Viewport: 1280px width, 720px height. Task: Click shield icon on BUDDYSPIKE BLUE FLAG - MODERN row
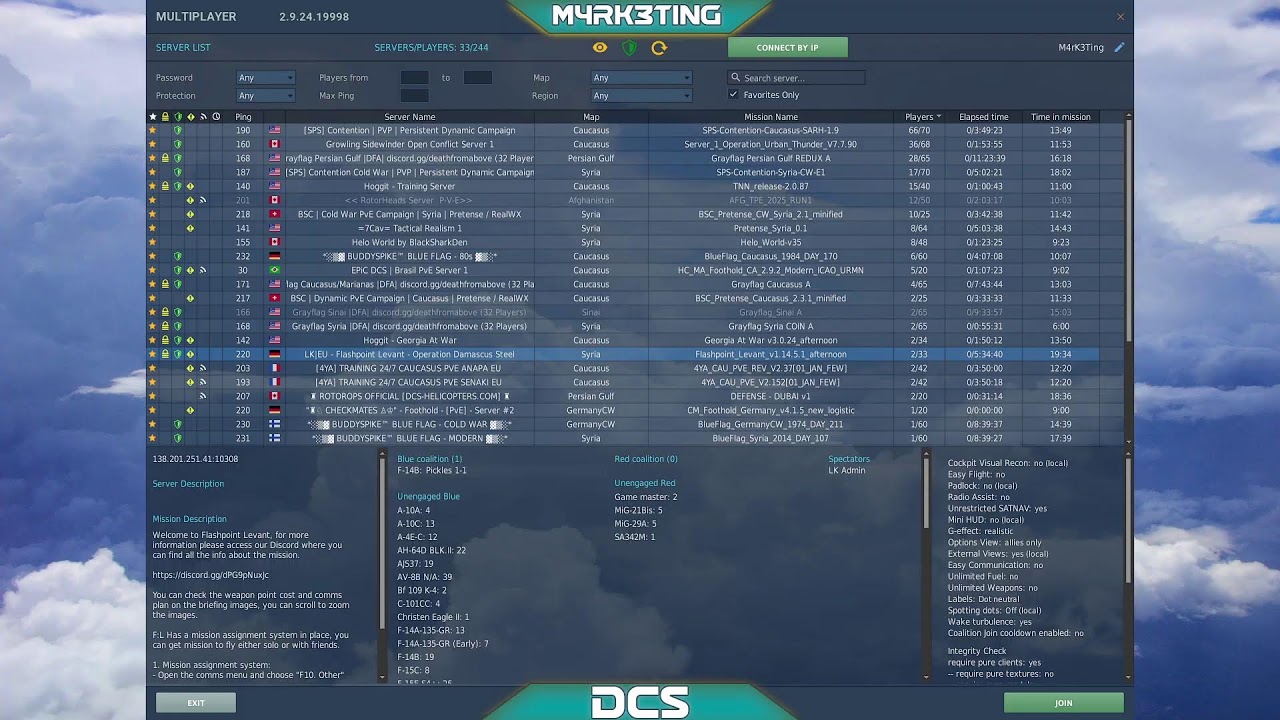178,438
